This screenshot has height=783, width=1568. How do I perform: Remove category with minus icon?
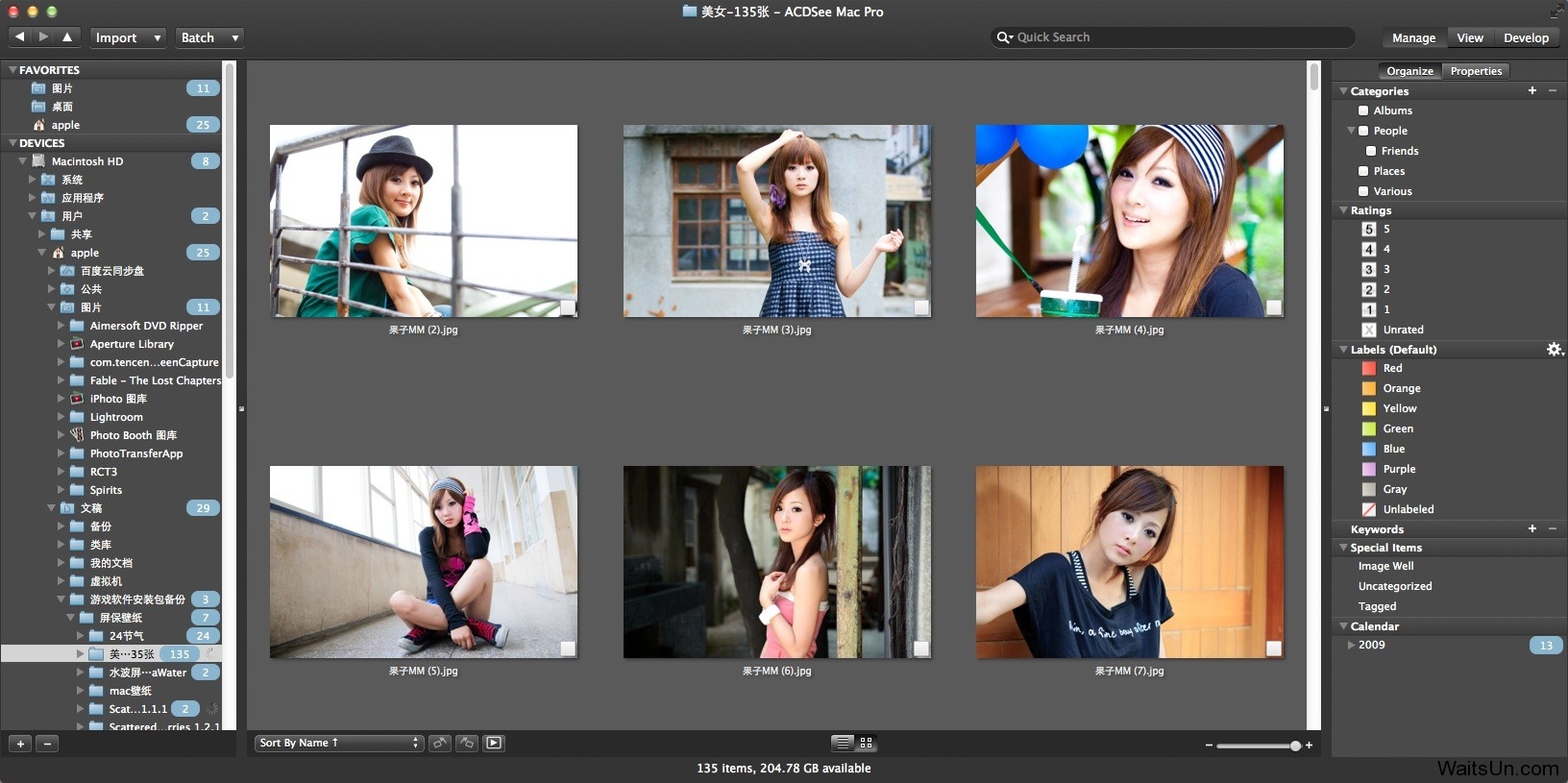tap(1553, 90)
